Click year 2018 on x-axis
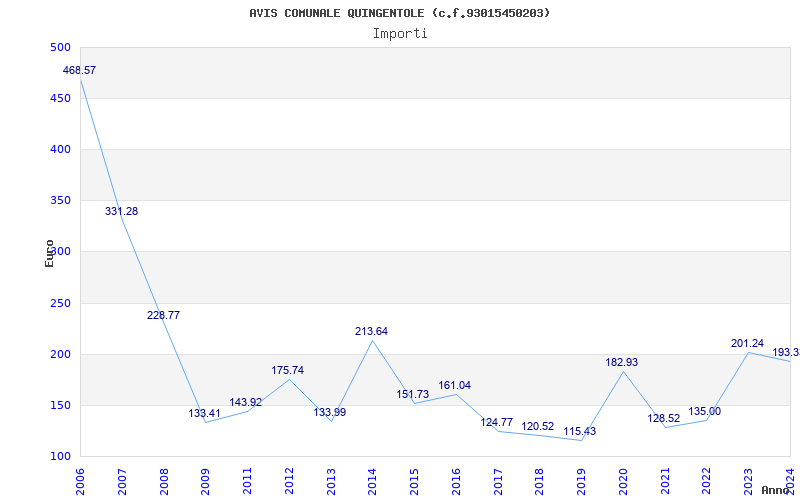The image size is (800, 500). [x=540, y=482]
